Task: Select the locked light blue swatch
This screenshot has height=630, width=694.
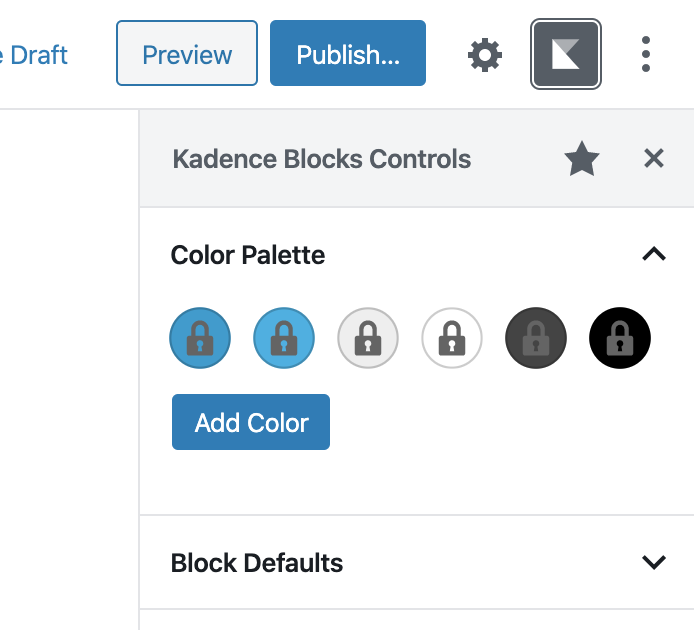Action: coord(284,338)
